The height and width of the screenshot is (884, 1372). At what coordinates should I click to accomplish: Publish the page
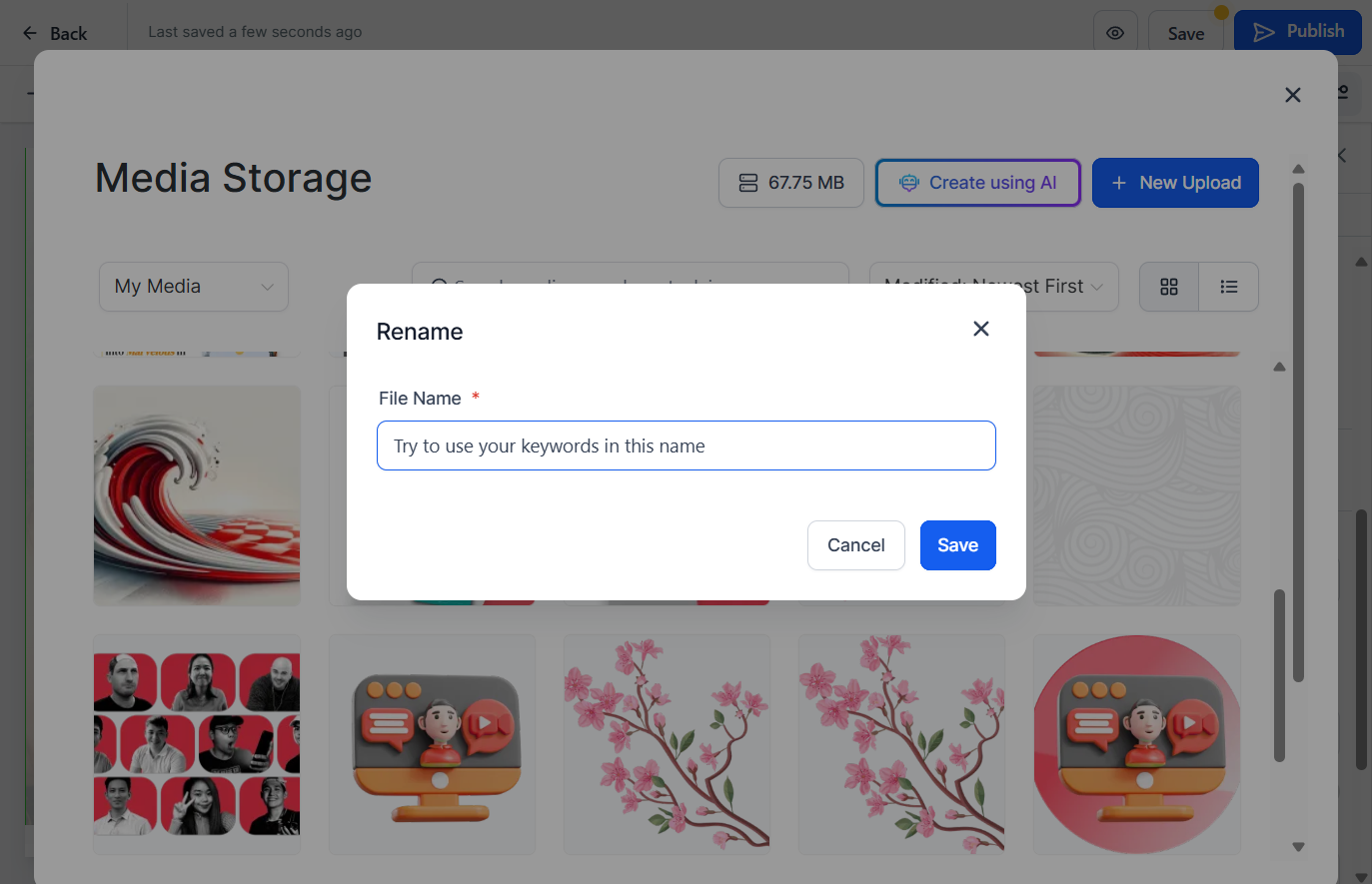tap(1298, 32)
